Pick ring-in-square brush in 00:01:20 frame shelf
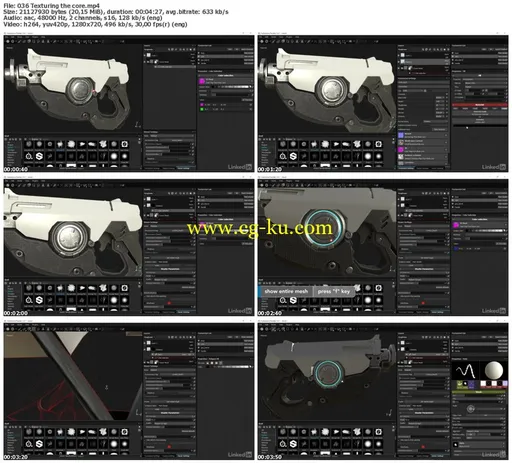Screen dimensions: 512x463 (378, 144)
